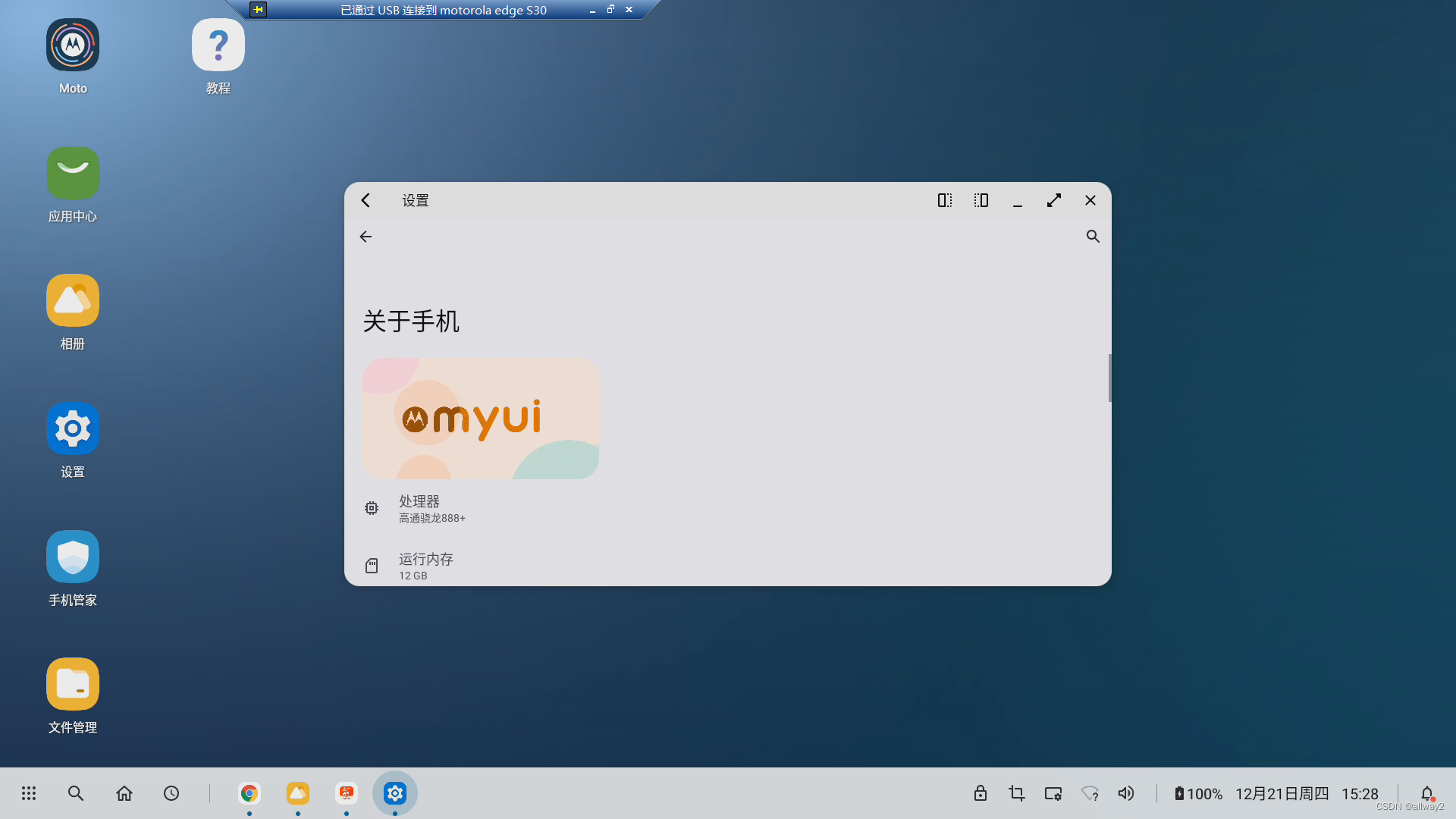Click the screenshot crop icon in taskbar

[1016, 793]
